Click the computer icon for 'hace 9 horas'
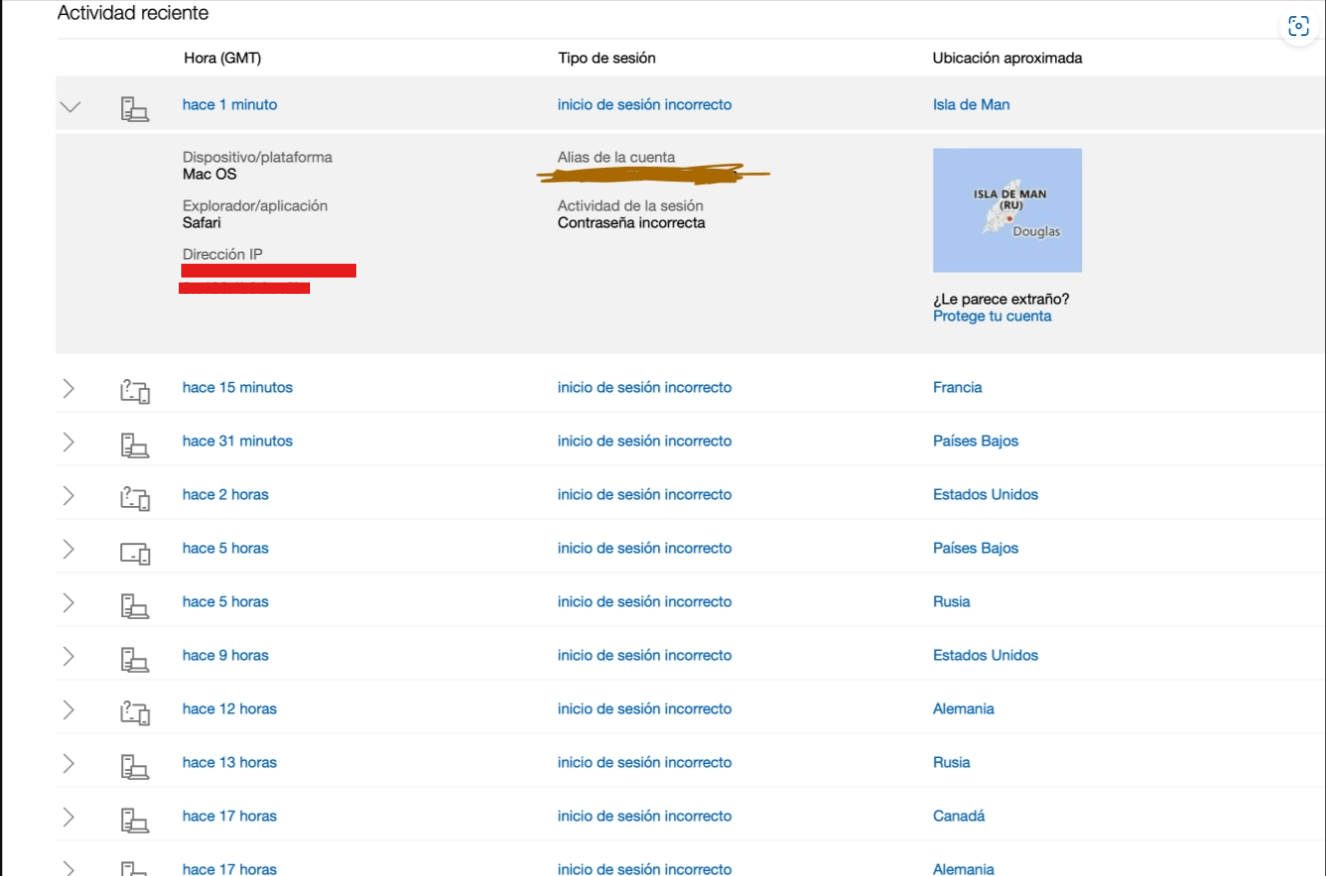Image resolution: width=1326 pixels, height=876 pixels. 135,658
